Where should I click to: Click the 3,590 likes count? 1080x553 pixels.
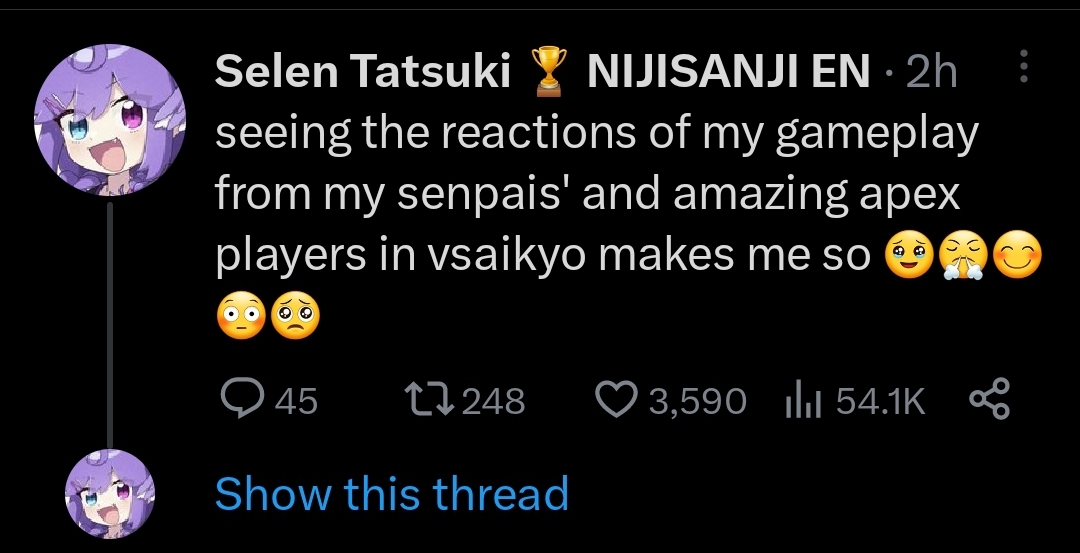point(697,402)
